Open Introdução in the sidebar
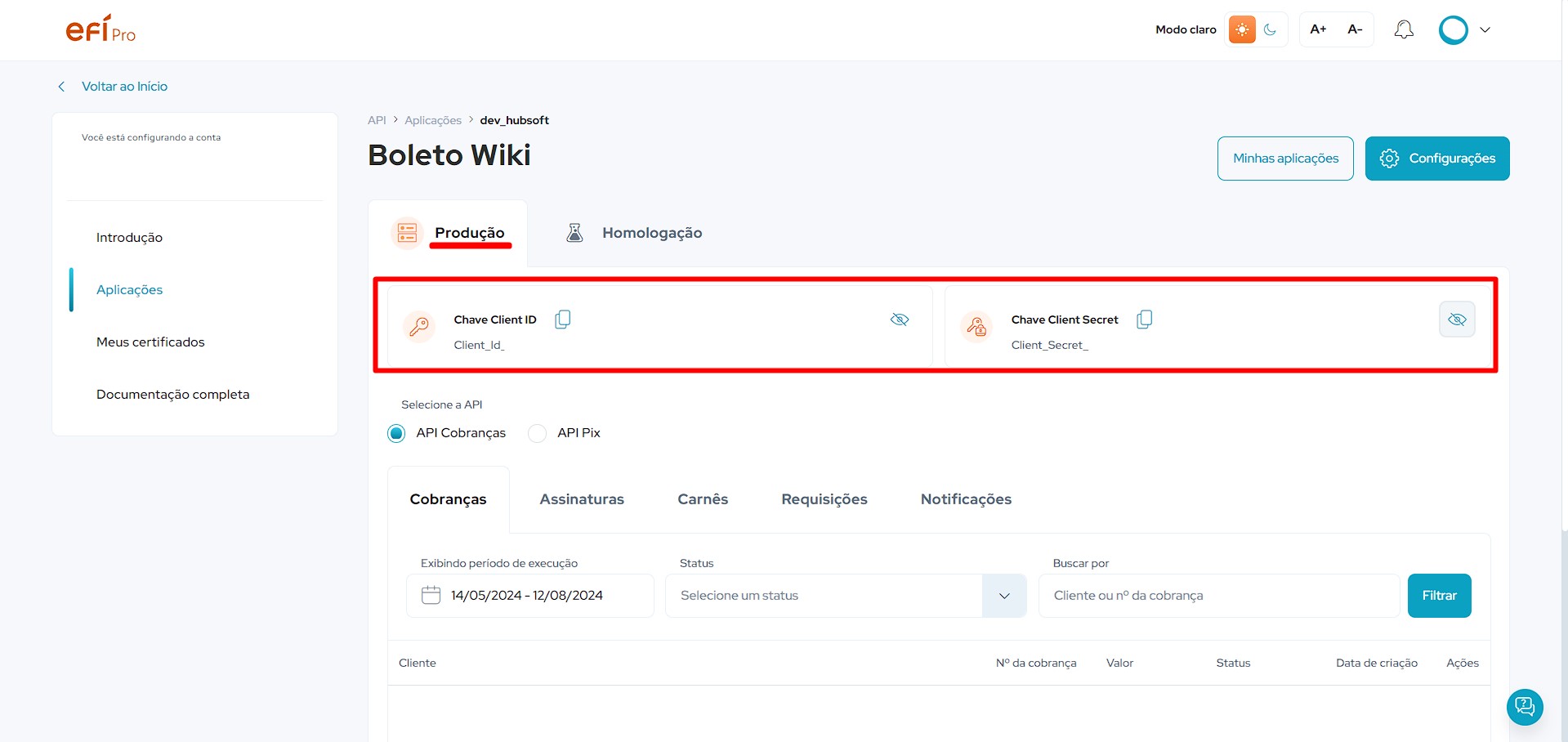1568x742 pixels. (x=129, y=238)
